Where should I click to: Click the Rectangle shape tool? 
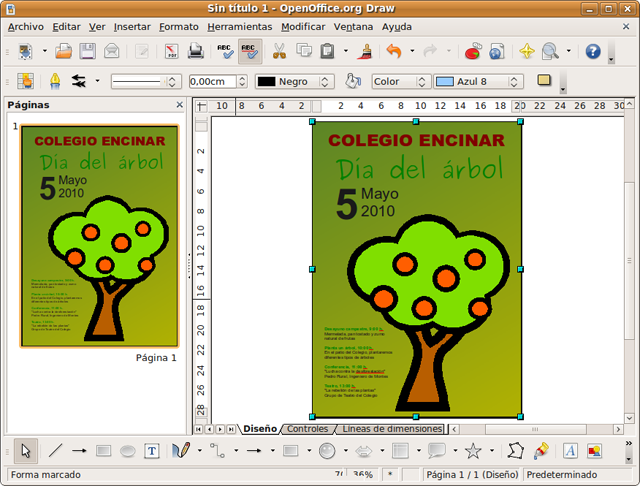click(102, 451)
